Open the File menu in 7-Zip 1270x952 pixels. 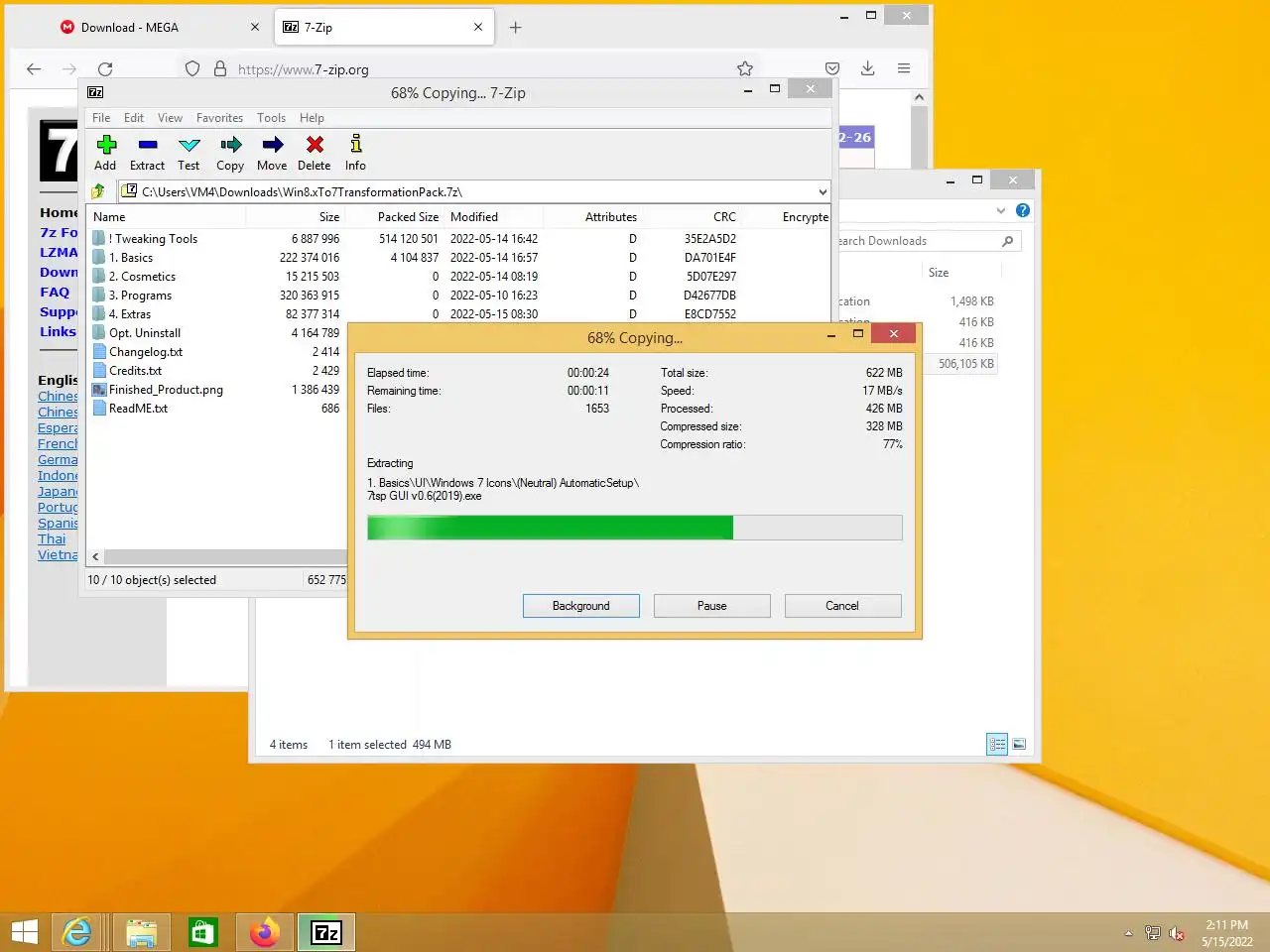[x=101, y=117]
